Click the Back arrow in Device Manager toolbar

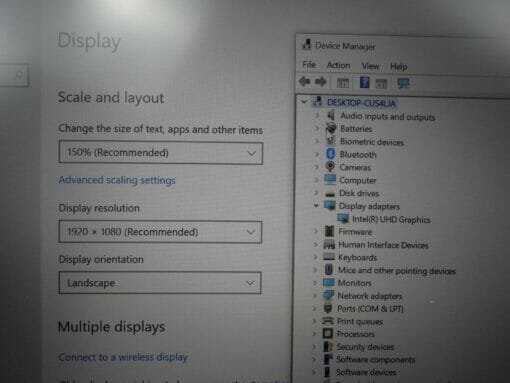(x=305, y=81)
